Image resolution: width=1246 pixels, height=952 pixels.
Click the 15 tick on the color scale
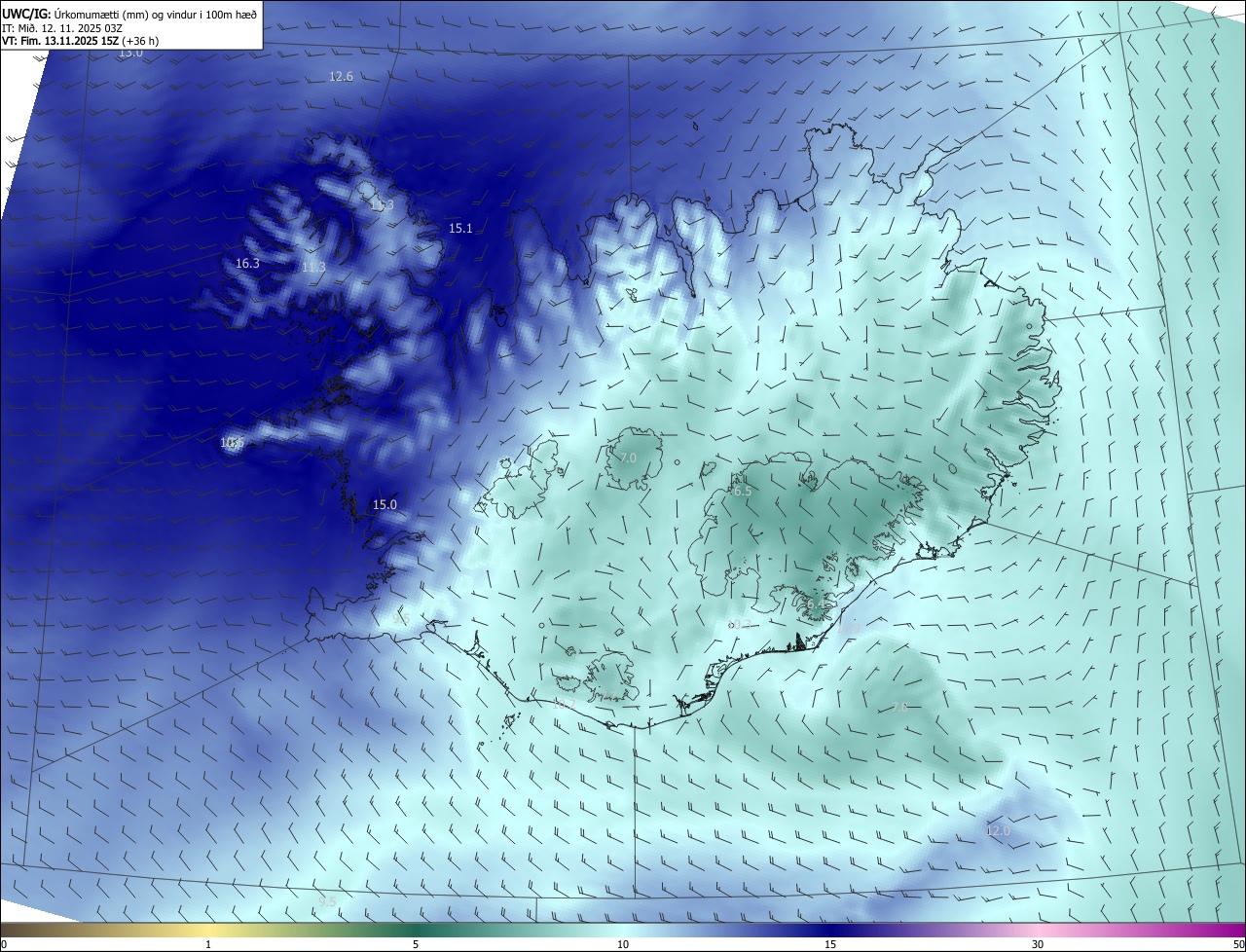830,944
